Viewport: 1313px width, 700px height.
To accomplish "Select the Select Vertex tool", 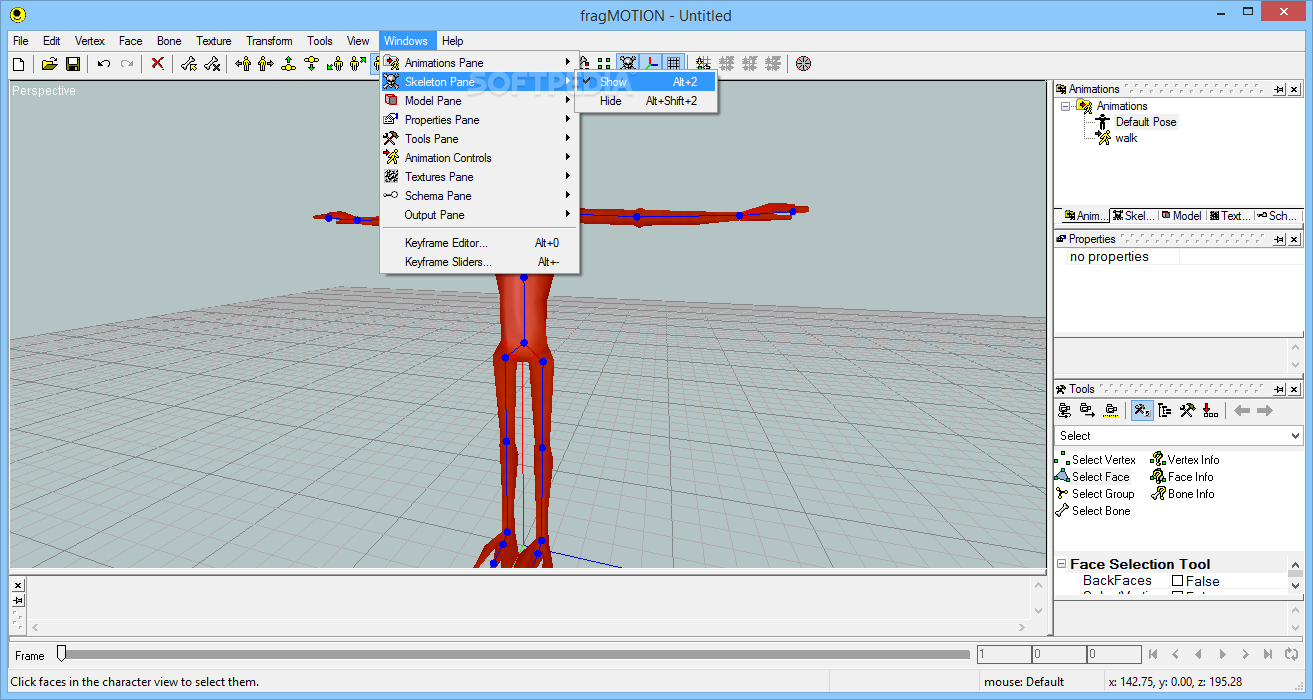I will 1095,460.
